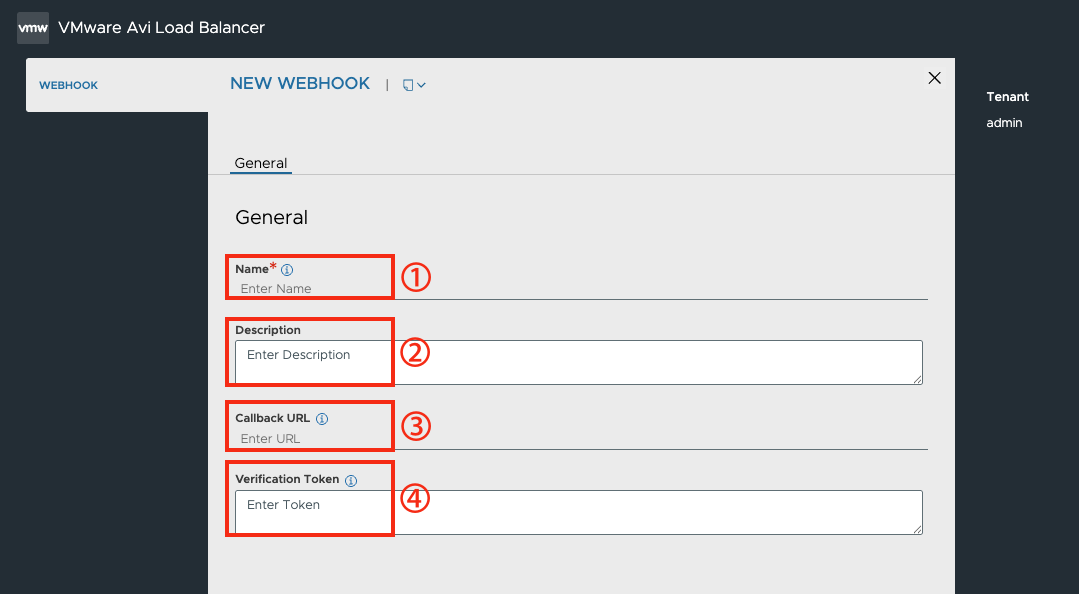Viewport: 1079px width, 594px height.
Task: Show the Callback URL info tooltip icon
Action: click(x=321, y=418)
